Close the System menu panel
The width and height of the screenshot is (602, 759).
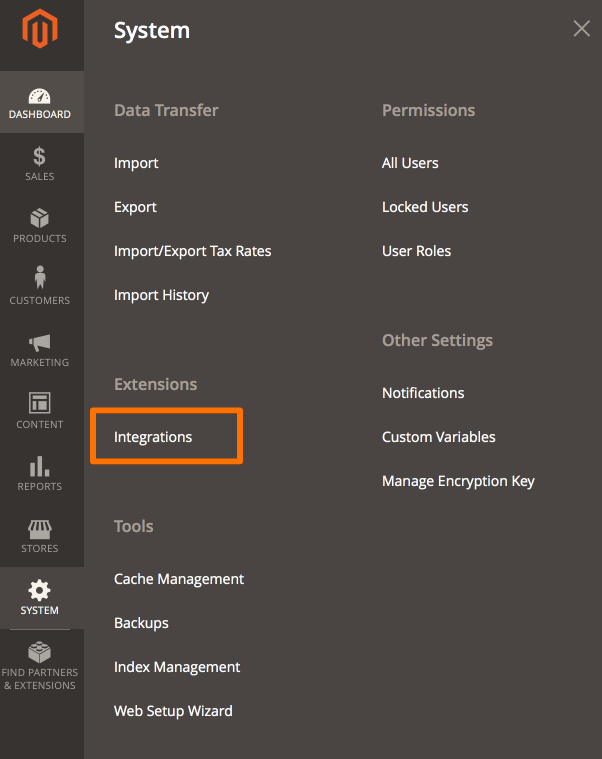(x=581, y=29)
